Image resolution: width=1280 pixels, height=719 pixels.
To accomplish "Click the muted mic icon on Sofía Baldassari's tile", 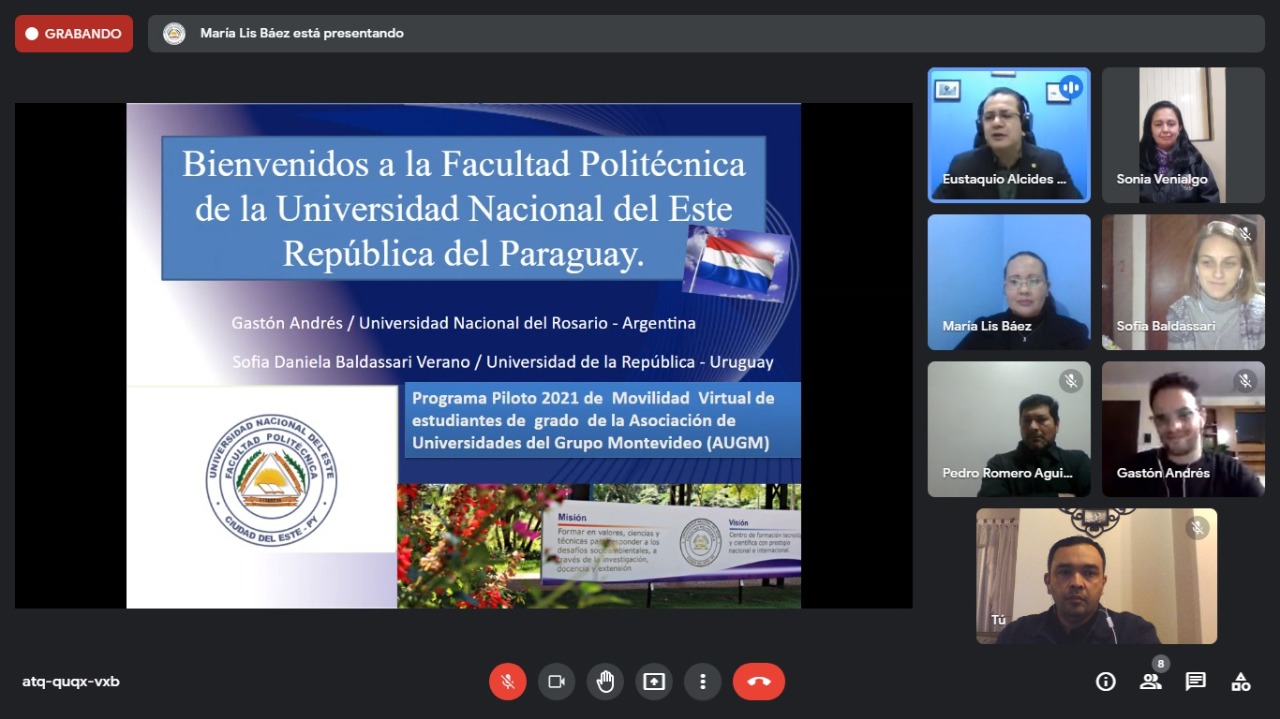I will click(1245, 234).
